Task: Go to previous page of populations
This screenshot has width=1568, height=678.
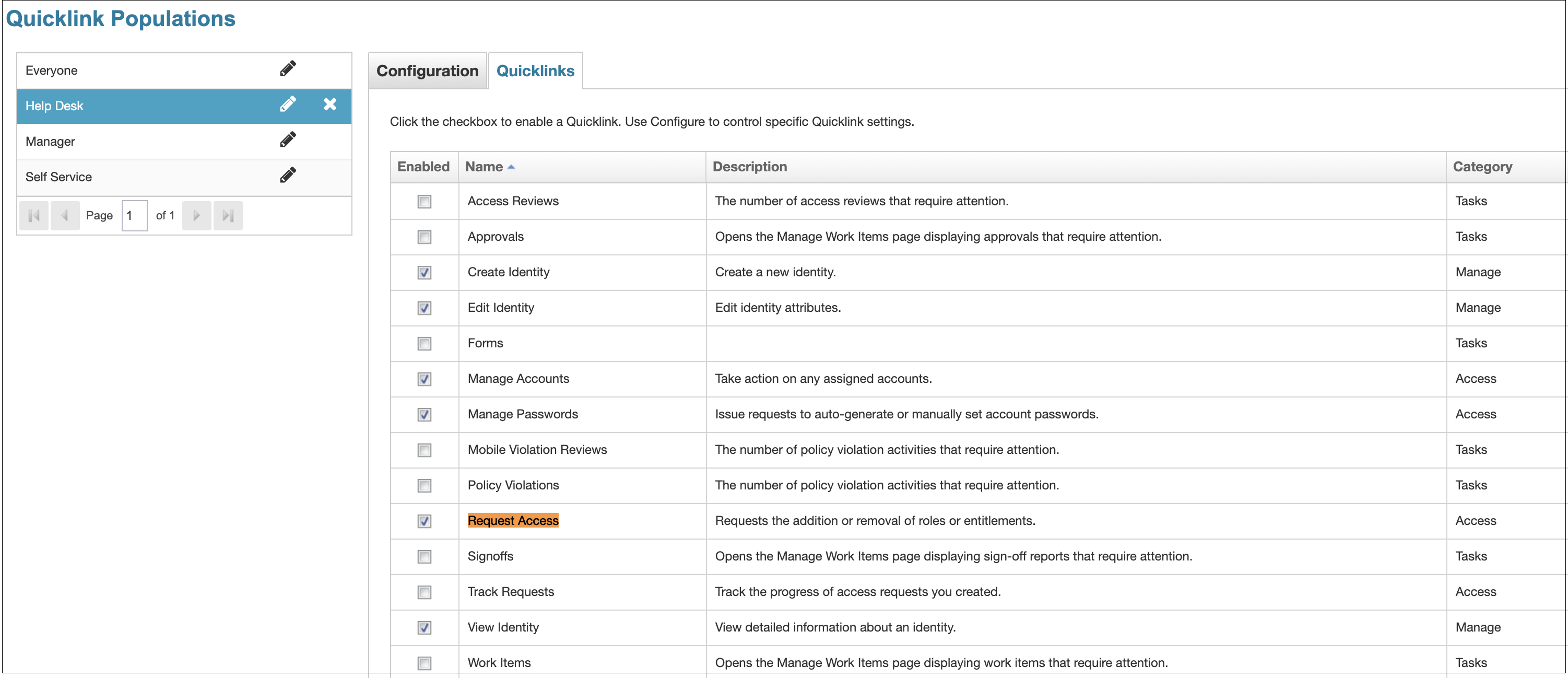Action: coord(65,216)
